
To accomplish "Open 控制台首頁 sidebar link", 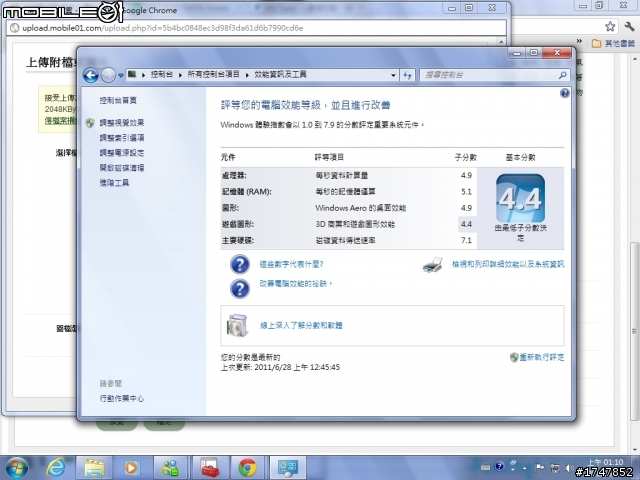I will 118,100.
